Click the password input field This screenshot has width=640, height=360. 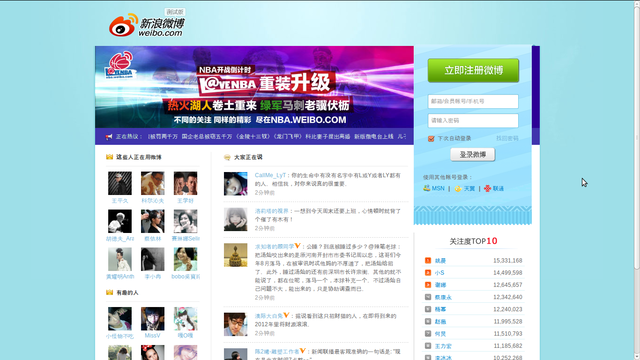[x=473, y=120]
